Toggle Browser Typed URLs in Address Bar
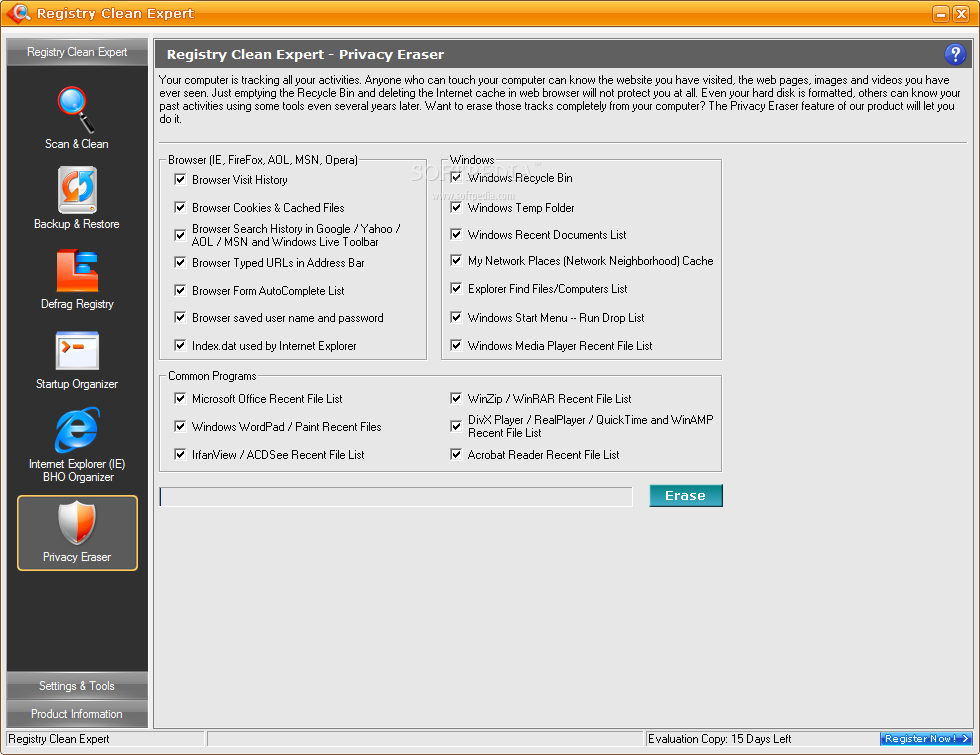The image size is (980, 755). click(x=180, y=262)
